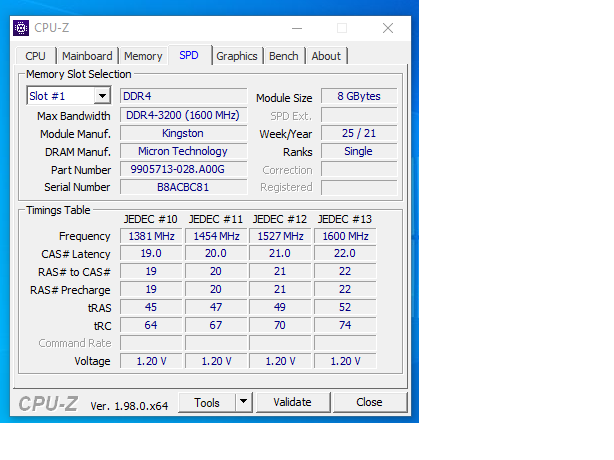Click the Module Manuf. value Kingston
This screenshot has height=460, width=614.
(x=183, y=133)
